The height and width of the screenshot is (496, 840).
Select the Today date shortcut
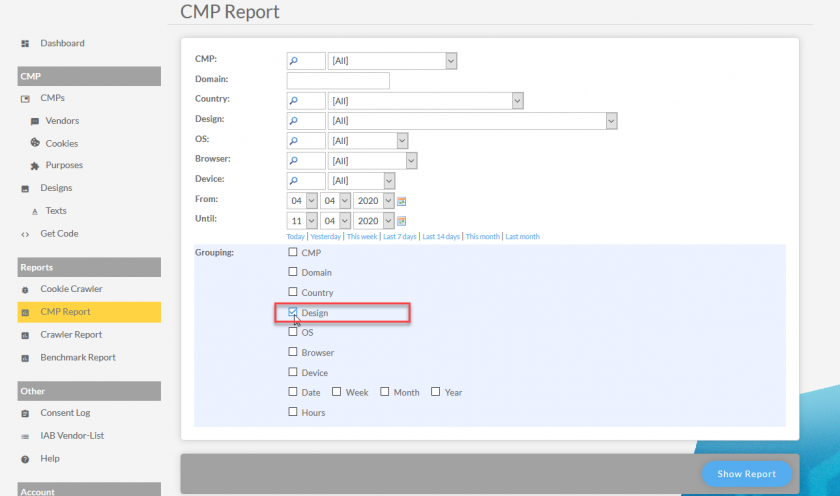click(296, 237)
